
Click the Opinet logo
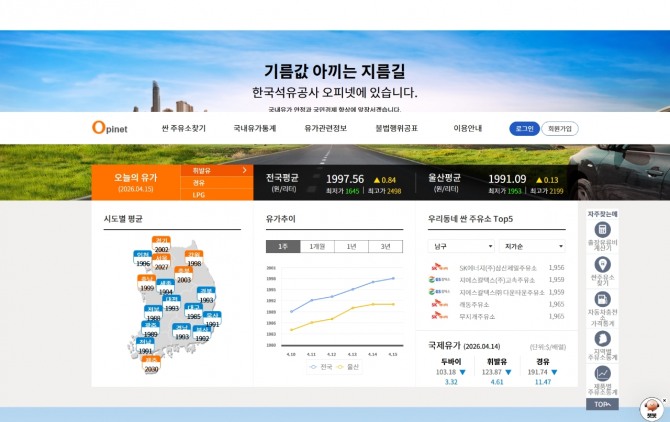(x=110, y=127)
